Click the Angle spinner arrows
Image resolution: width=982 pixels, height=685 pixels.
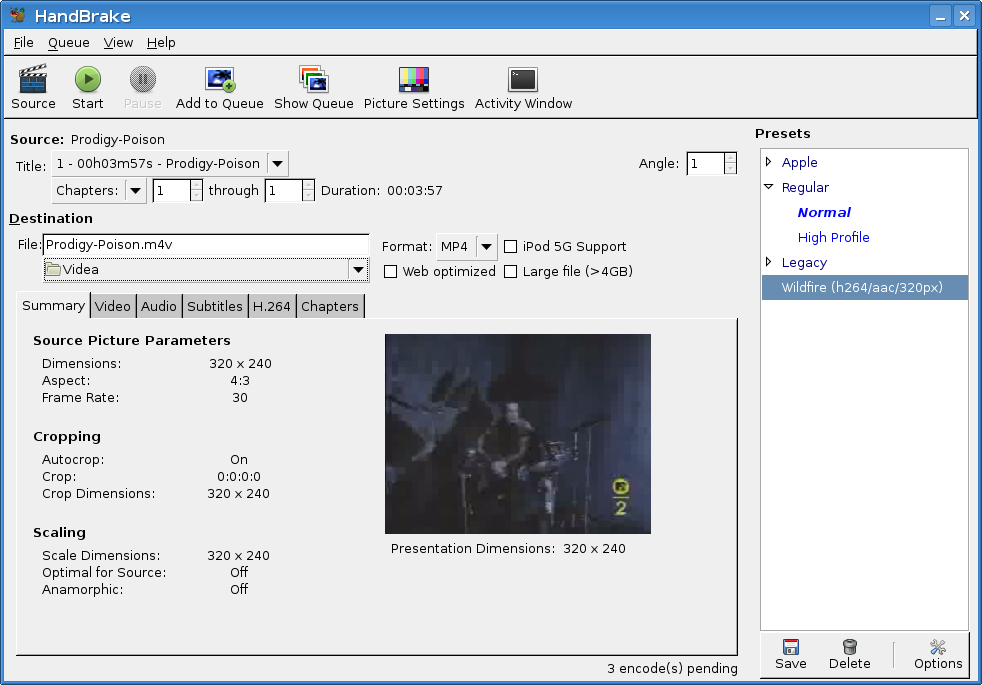pyautogui.click(x=730, y=164)
